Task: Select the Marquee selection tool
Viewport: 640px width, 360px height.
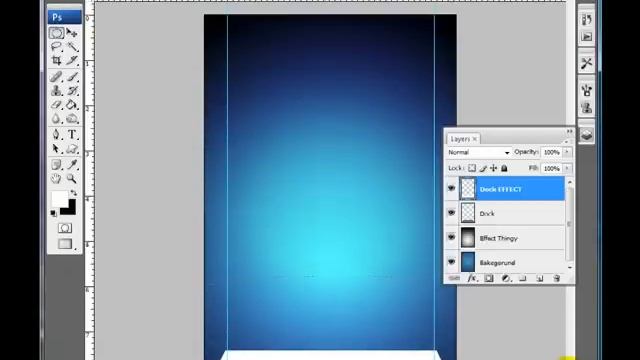Action: pos(56,33)
